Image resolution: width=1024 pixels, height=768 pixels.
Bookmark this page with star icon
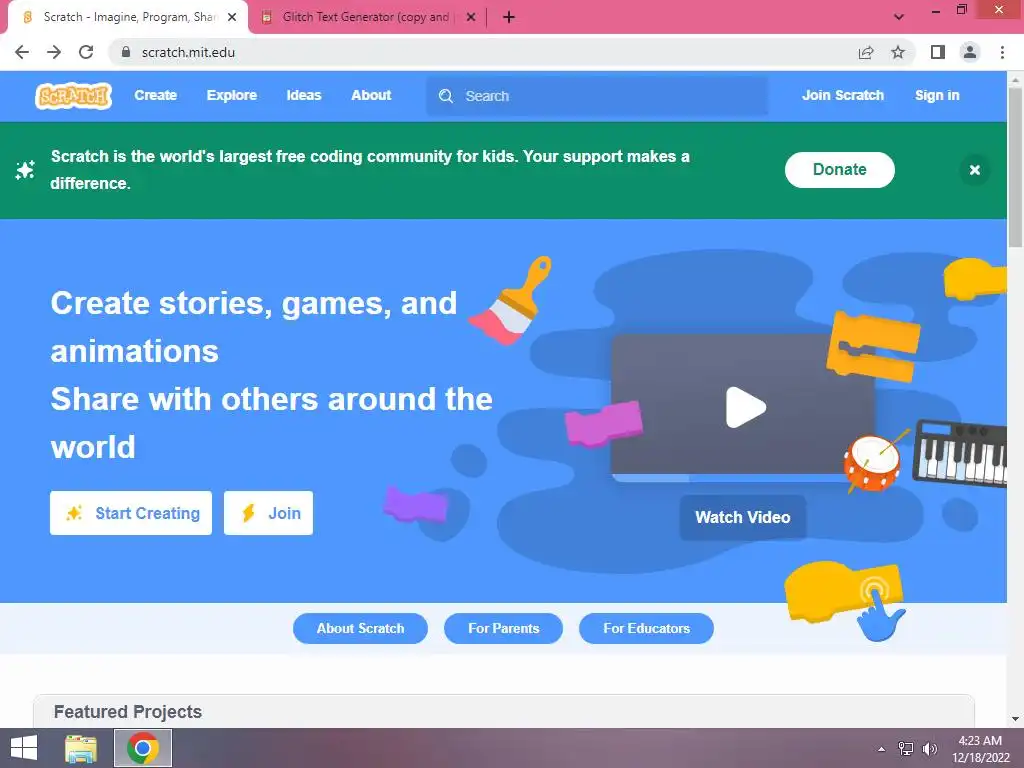coord(898,52)
